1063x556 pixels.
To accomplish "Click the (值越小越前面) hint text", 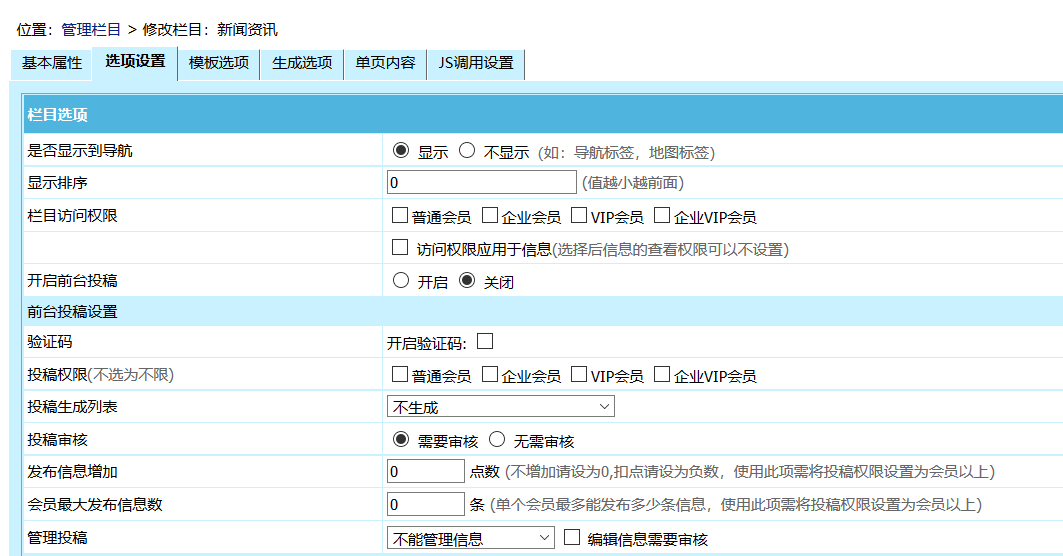I will pyautogui.click(x=633, y=183).
